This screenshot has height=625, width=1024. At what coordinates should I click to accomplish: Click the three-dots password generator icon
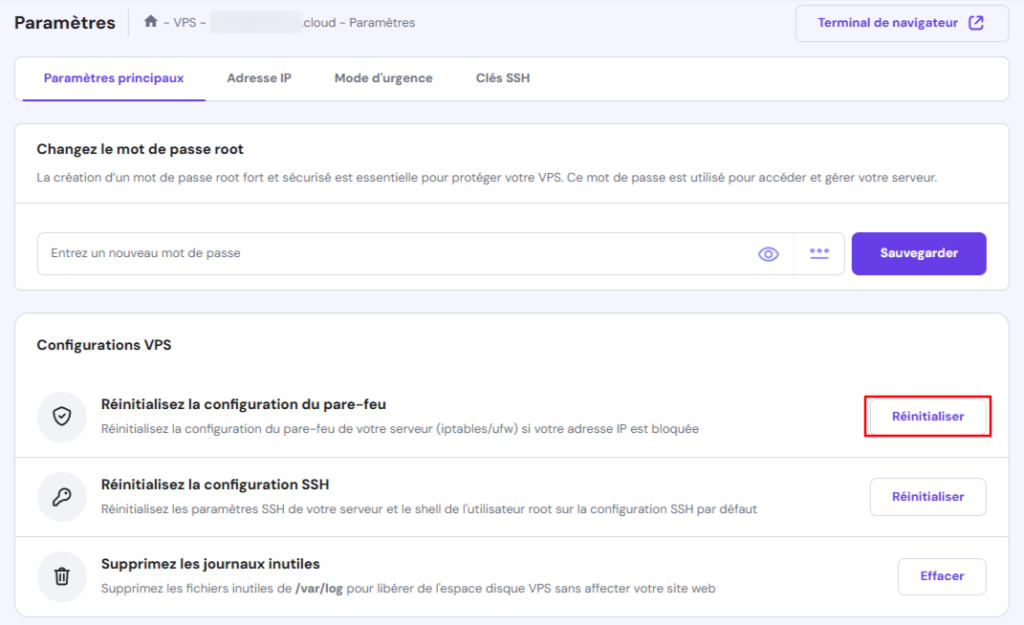820,254
